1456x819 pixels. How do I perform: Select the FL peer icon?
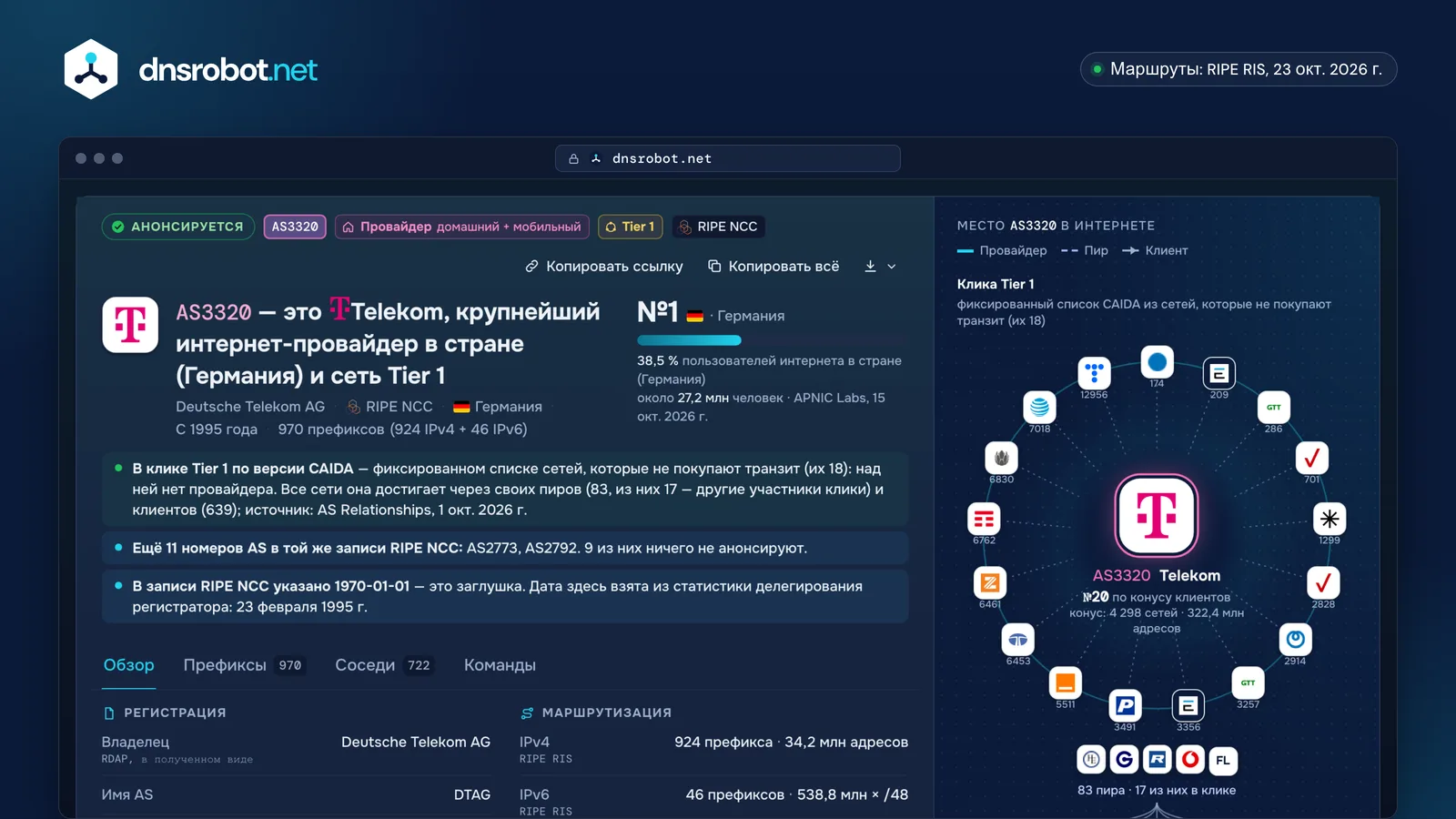1223,760
